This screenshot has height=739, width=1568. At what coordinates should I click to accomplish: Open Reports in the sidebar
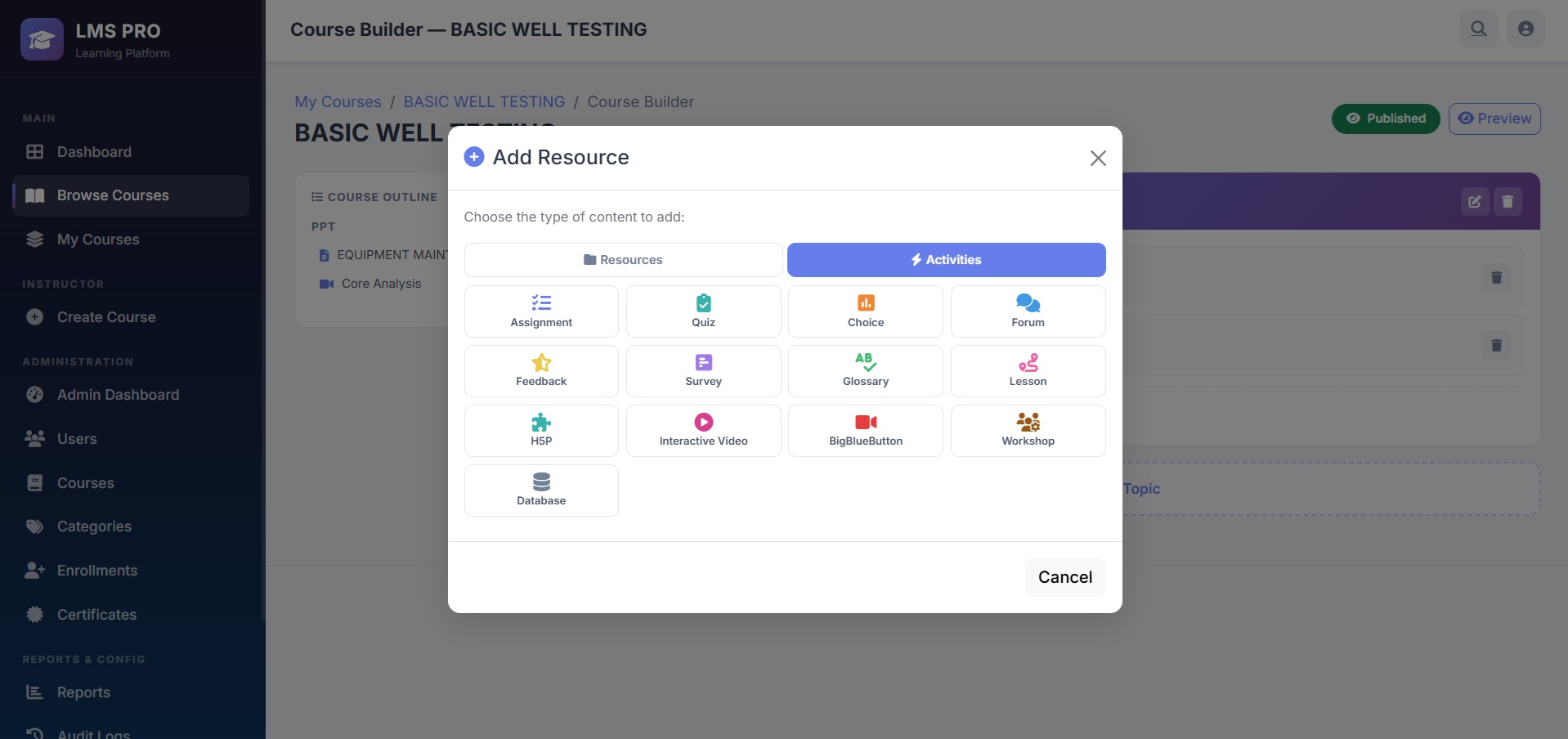click(x=131, y=692)
